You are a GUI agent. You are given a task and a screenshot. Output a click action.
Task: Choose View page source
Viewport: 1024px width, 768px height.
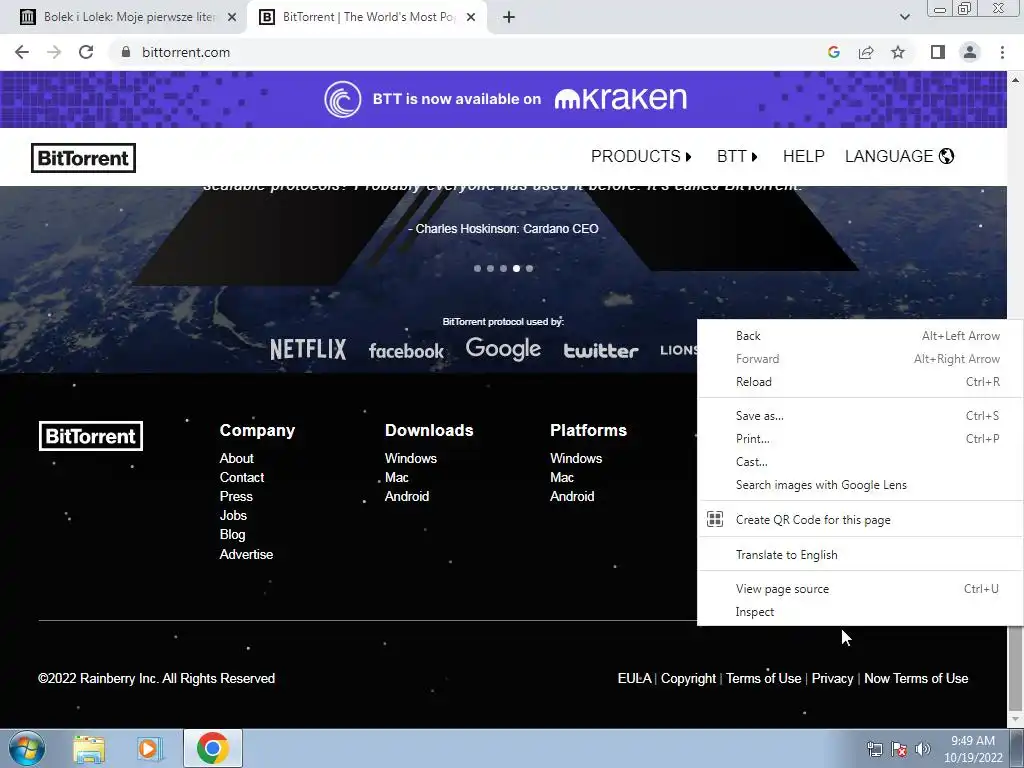point(861,589)
